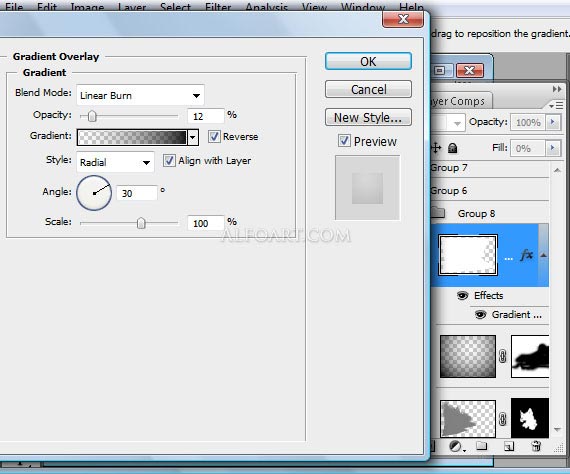Click the New Style... button

click(x=368, y=117)
